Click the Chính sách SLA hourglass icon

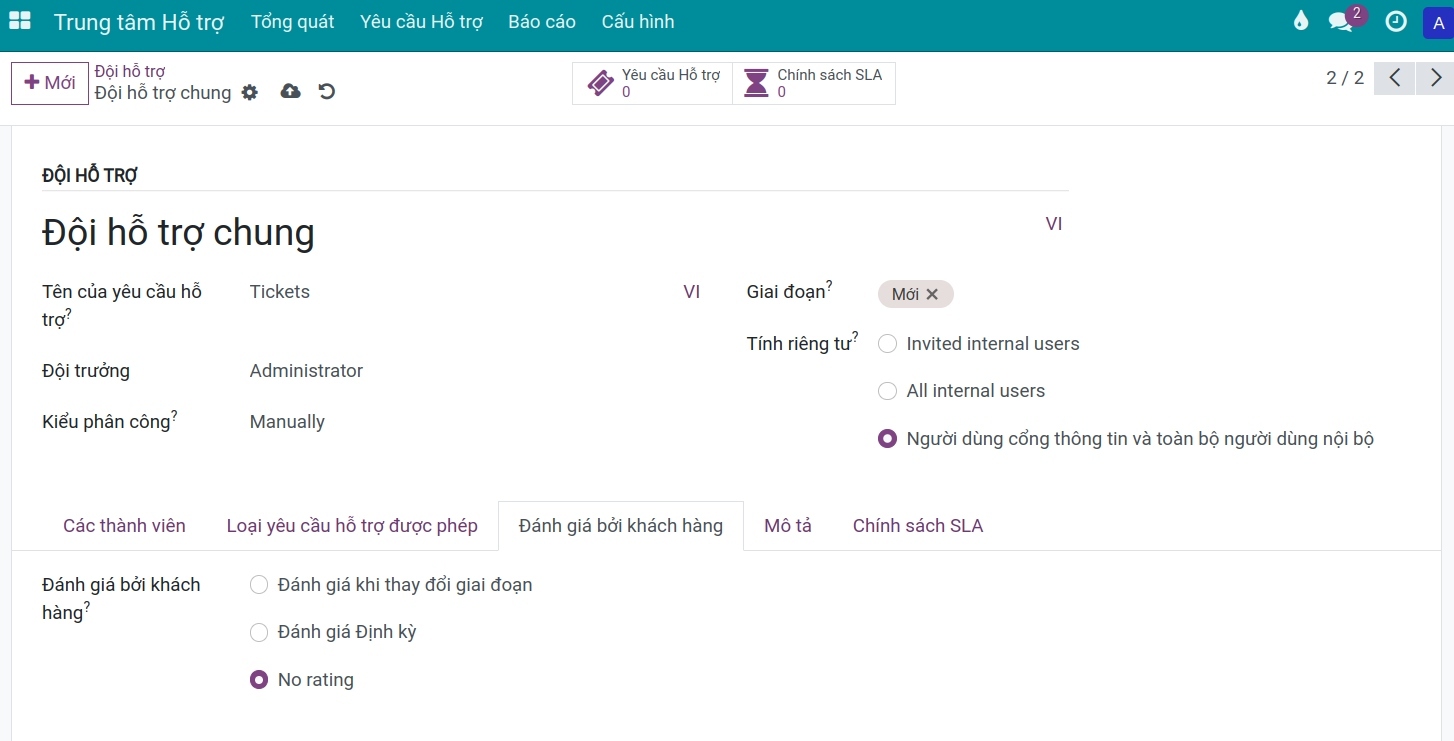[x=757, y=83]
